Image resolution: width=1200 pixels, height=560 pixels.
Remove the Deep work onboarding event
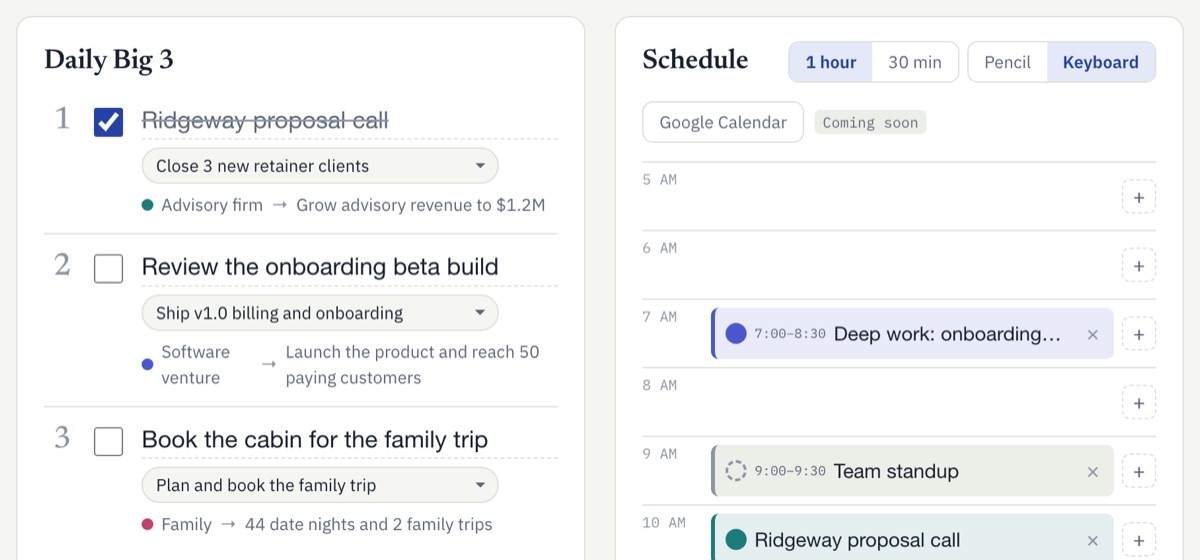[x=1093, y=334]
